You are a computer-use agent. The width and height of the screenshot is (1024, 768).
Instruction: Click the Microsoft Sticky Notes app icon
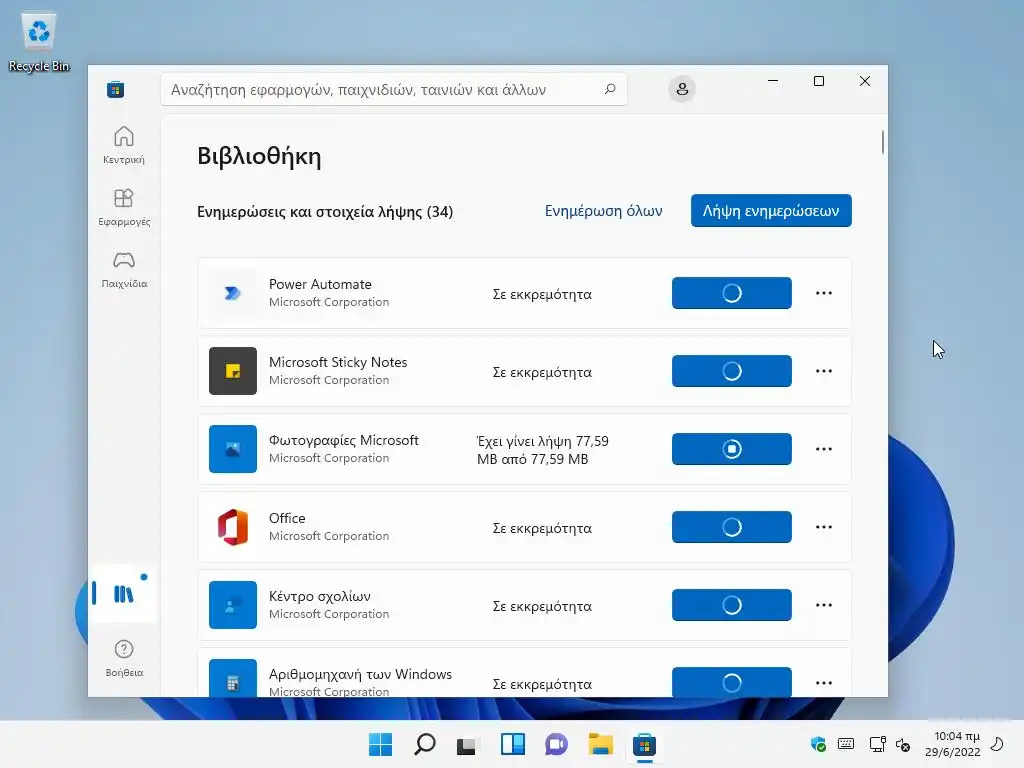[x=232, y=371]
